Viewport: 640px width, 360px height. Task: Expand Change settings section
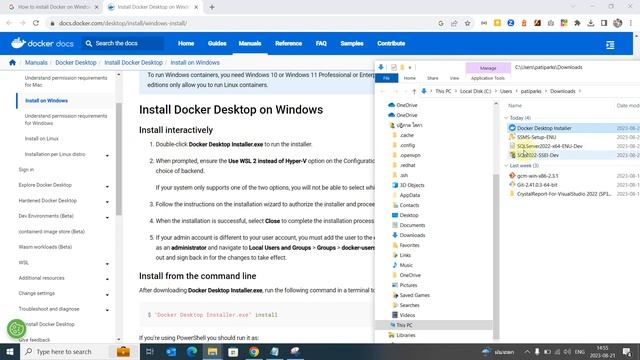[107, 295]
